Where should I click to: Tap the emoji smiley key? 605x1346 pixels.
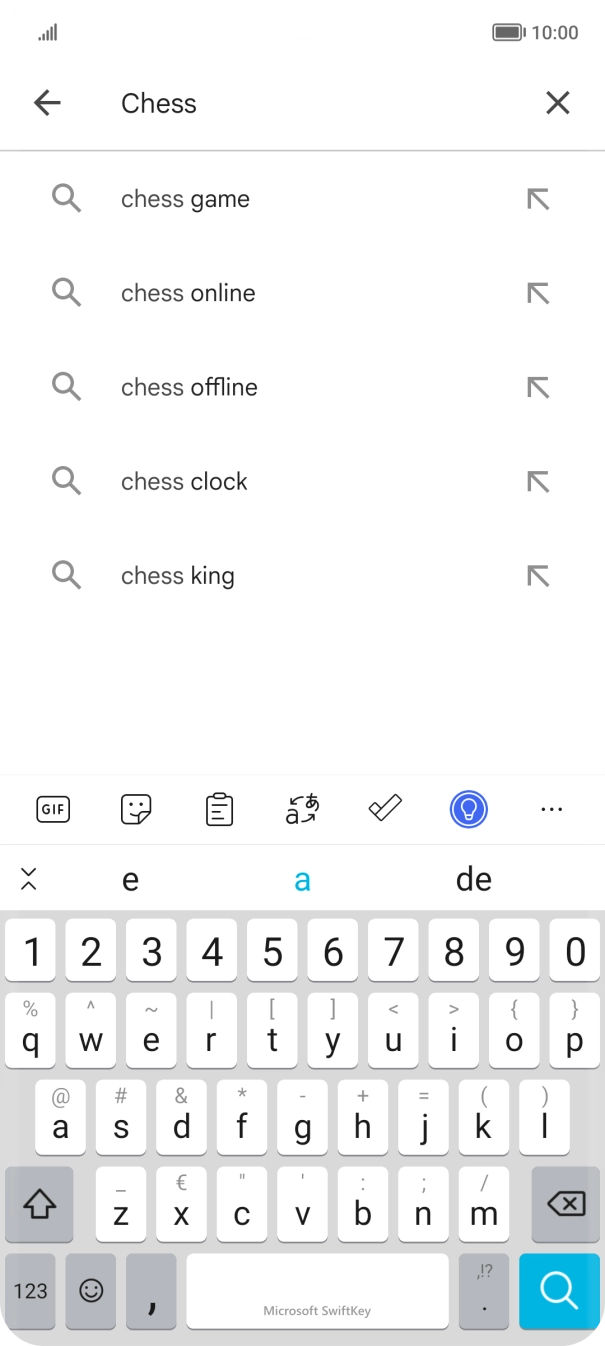tap(90, 1291)
